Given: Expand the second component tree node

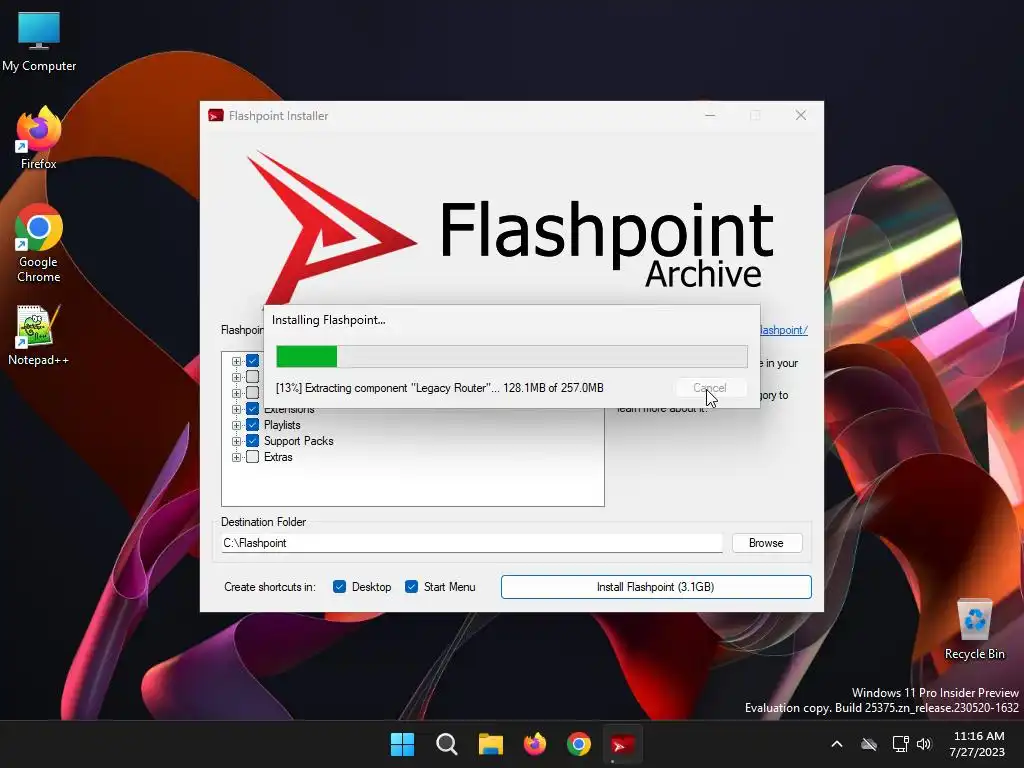Looking at the screenshot, I should click(x=236, y=377).
